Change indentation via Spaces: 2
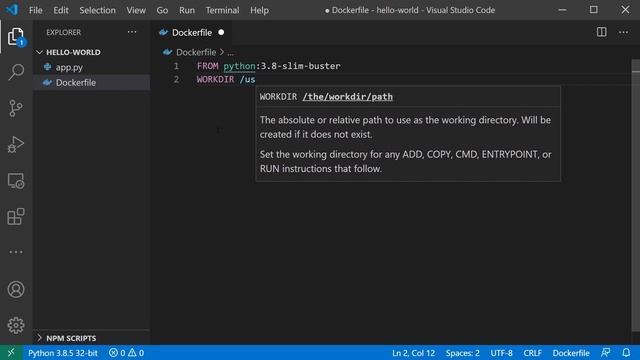The width and height of the screenshot is (640, 360). click(462, 353)
